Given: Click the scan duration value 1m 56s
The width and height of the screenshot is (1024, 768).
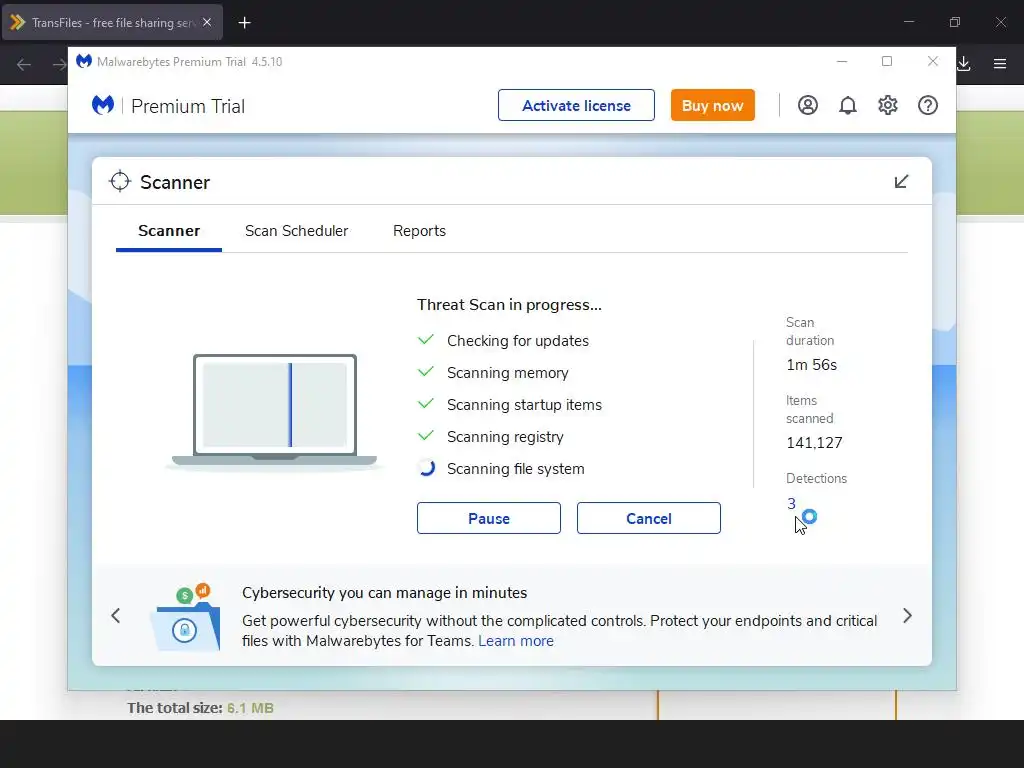Looking at the screenshot, I should click(x=812, y=365).
